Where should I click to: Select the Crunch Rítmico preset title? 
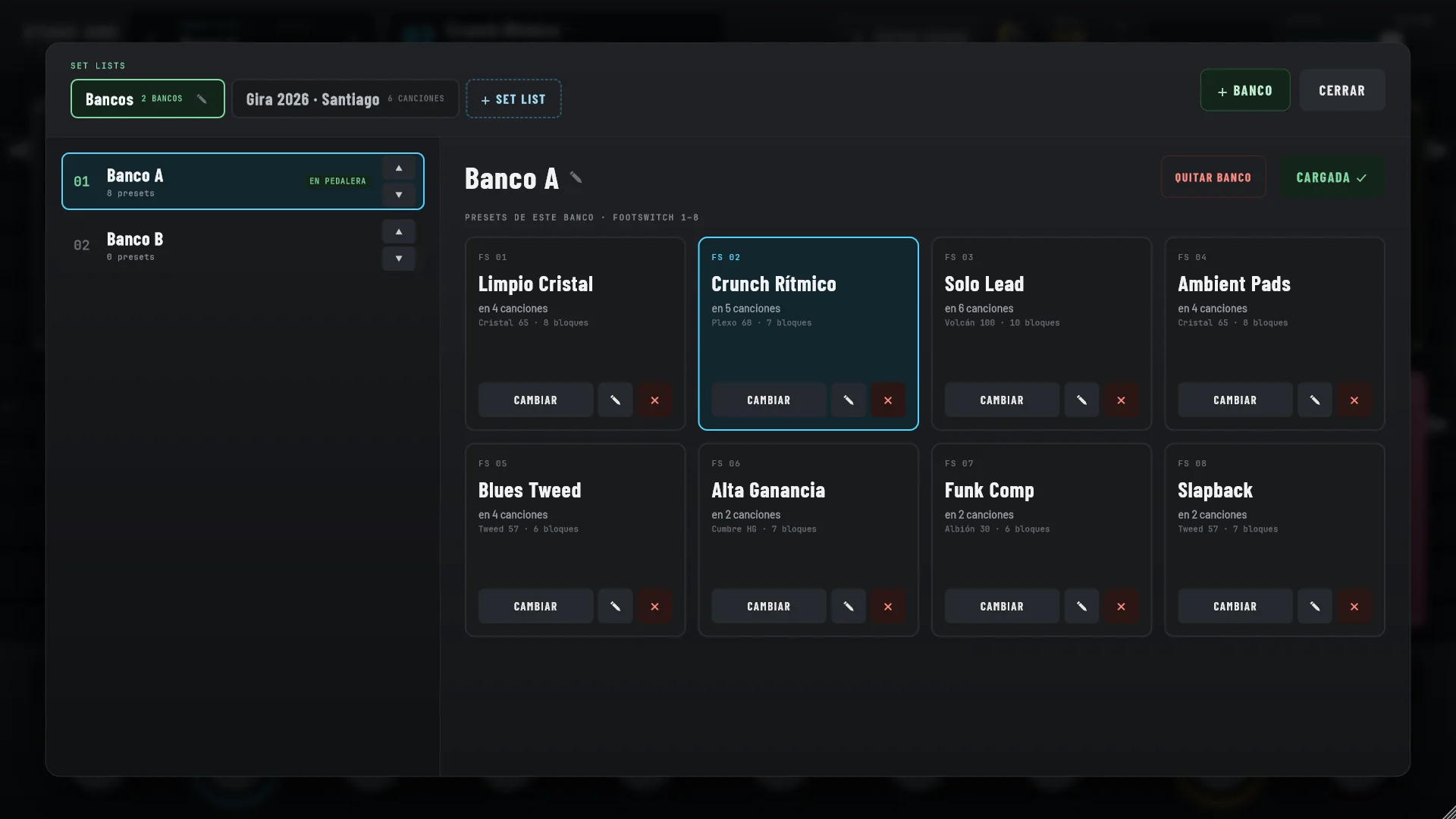coord(773,284)
